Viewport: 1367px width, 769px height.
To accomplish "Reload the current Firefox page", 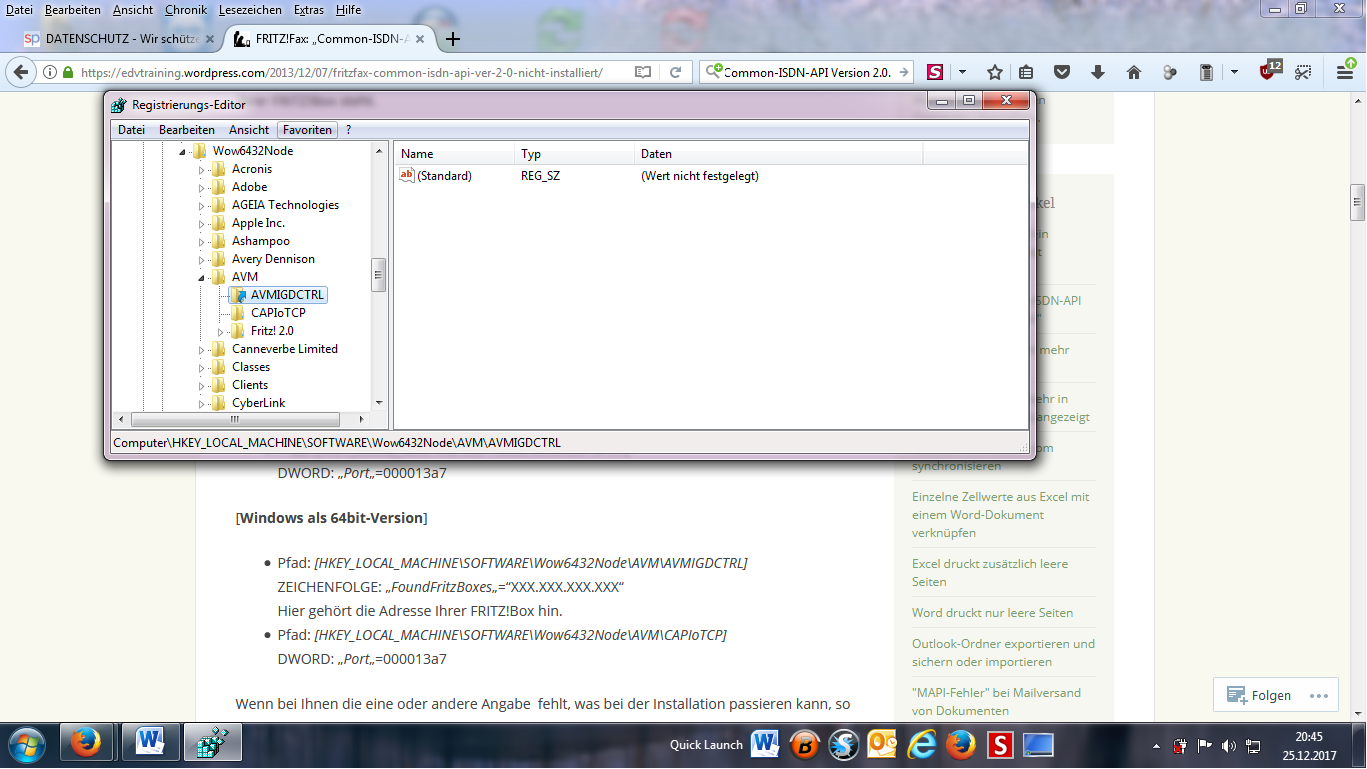I will [676, 72].
